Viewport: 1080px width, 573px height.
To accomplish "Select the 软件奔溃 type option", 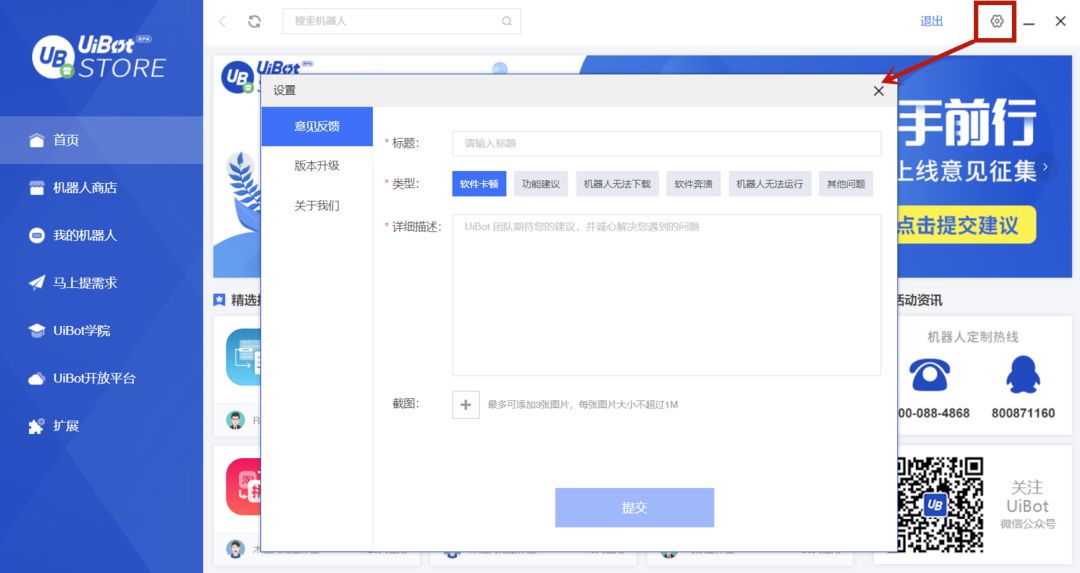I will click(x=694, y=184).
